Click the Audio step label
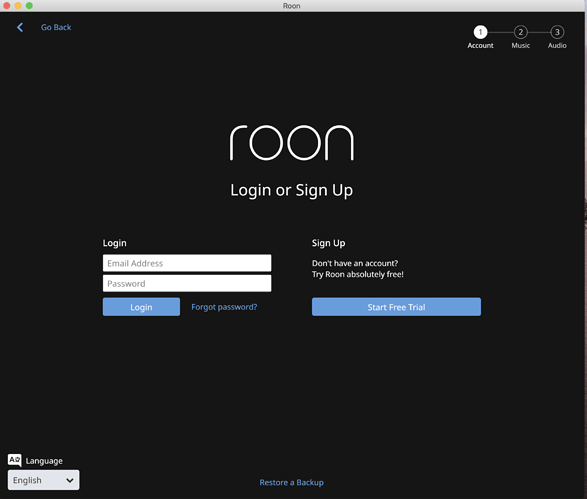The height and width of the screenshot is (499, 587). pos(557,46)
